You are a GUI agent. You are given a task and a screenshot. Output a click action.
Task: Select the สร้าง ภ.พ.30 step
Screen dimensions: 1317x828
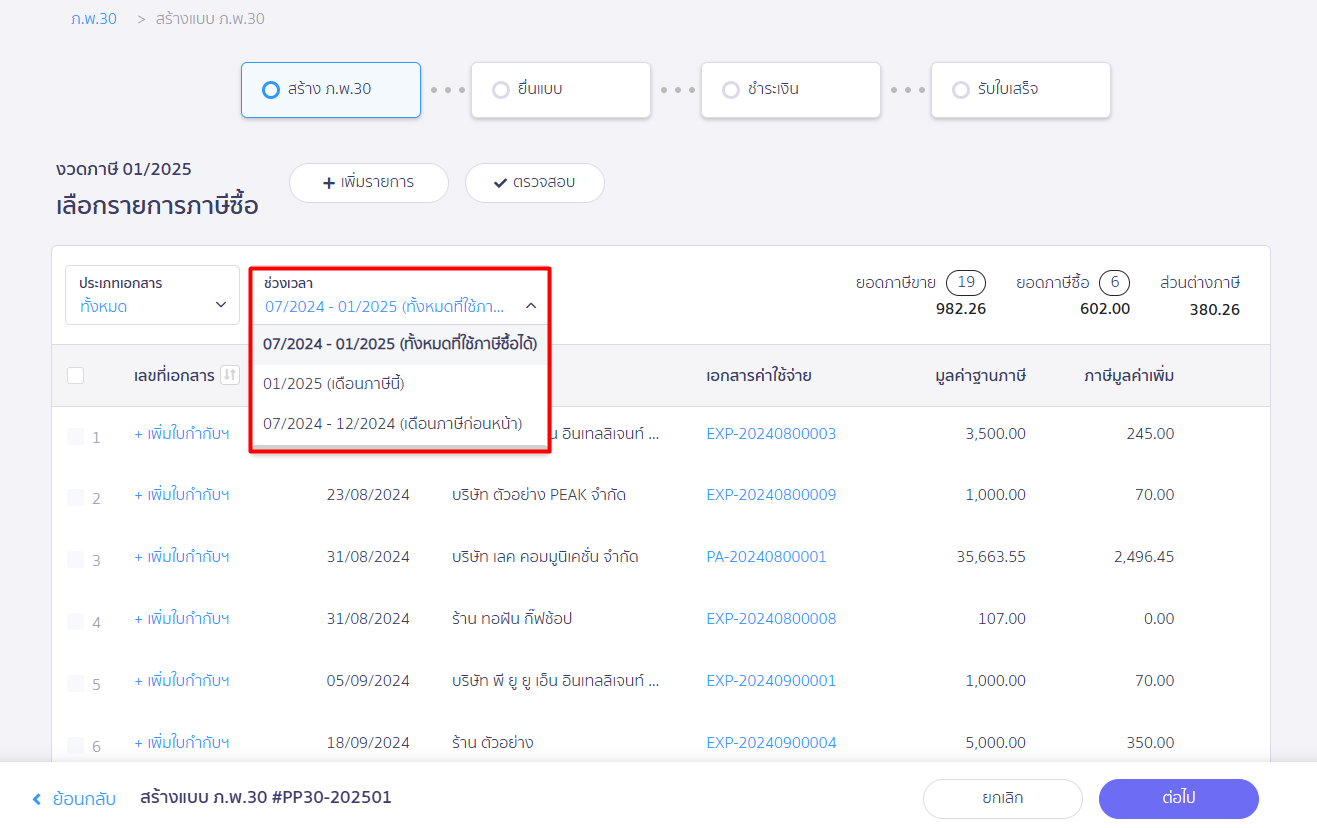point(330,90)
